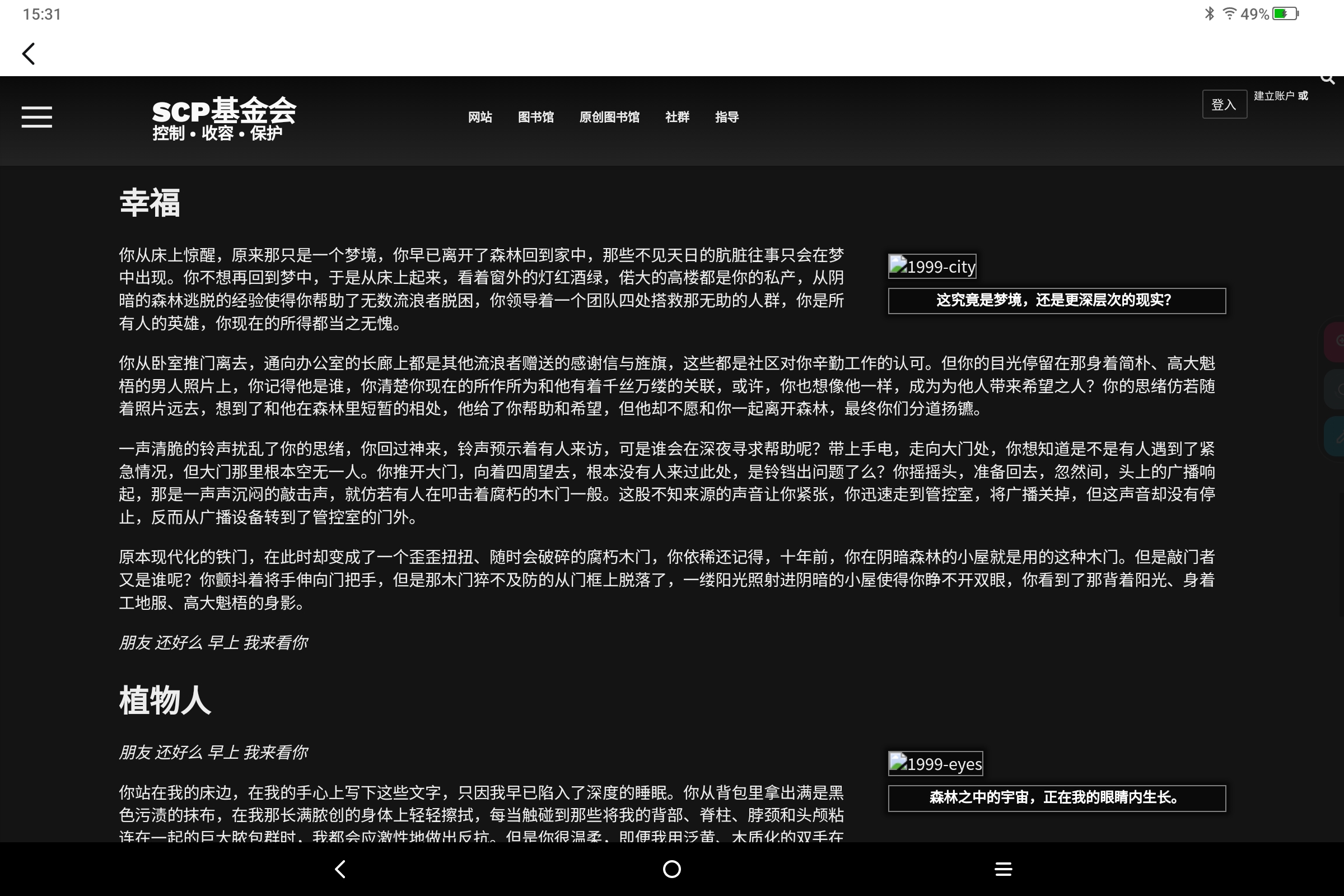Viewport: 1344px width, 896px height.
Task: Open the broken 1999-eyes image
Action: point(935,763)
